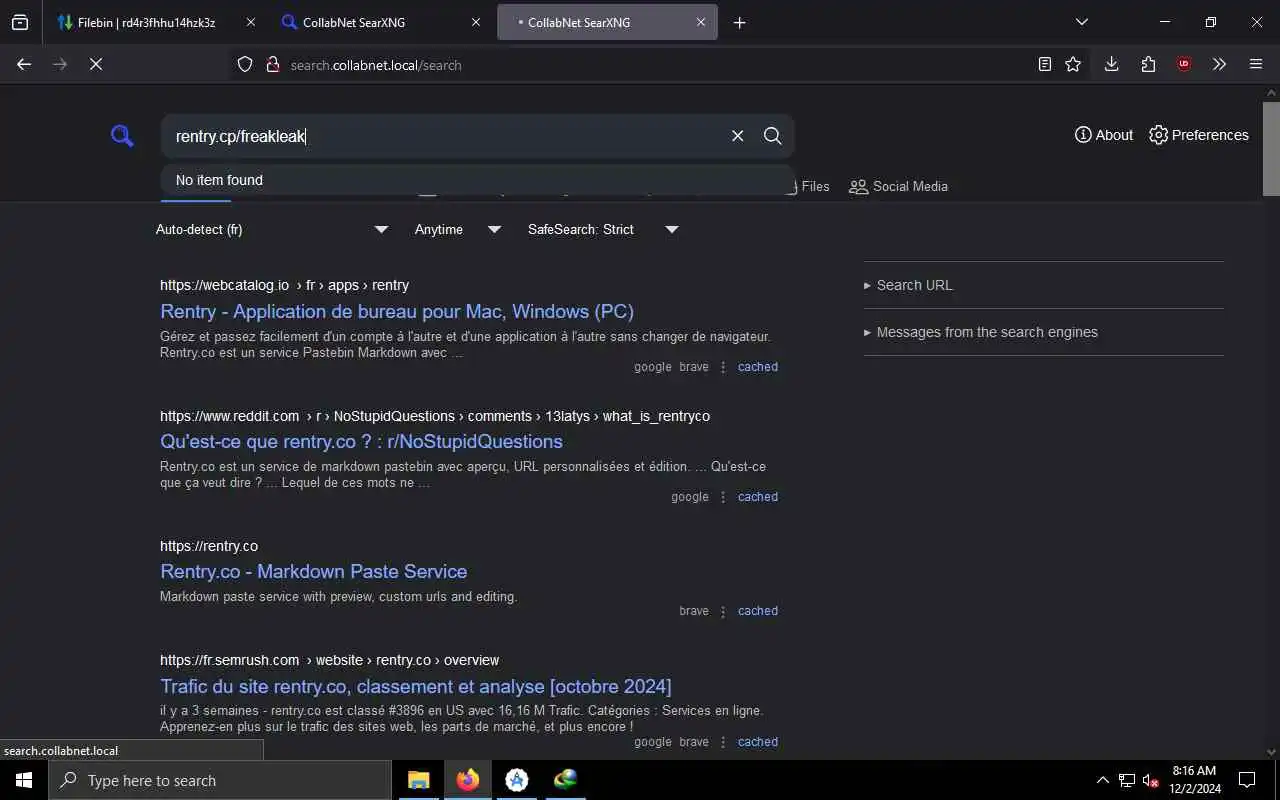The width and height of the screenshot is (1280, 800).
Task: Open Firefox from the taskbar
Action: (x=468, y=780)
